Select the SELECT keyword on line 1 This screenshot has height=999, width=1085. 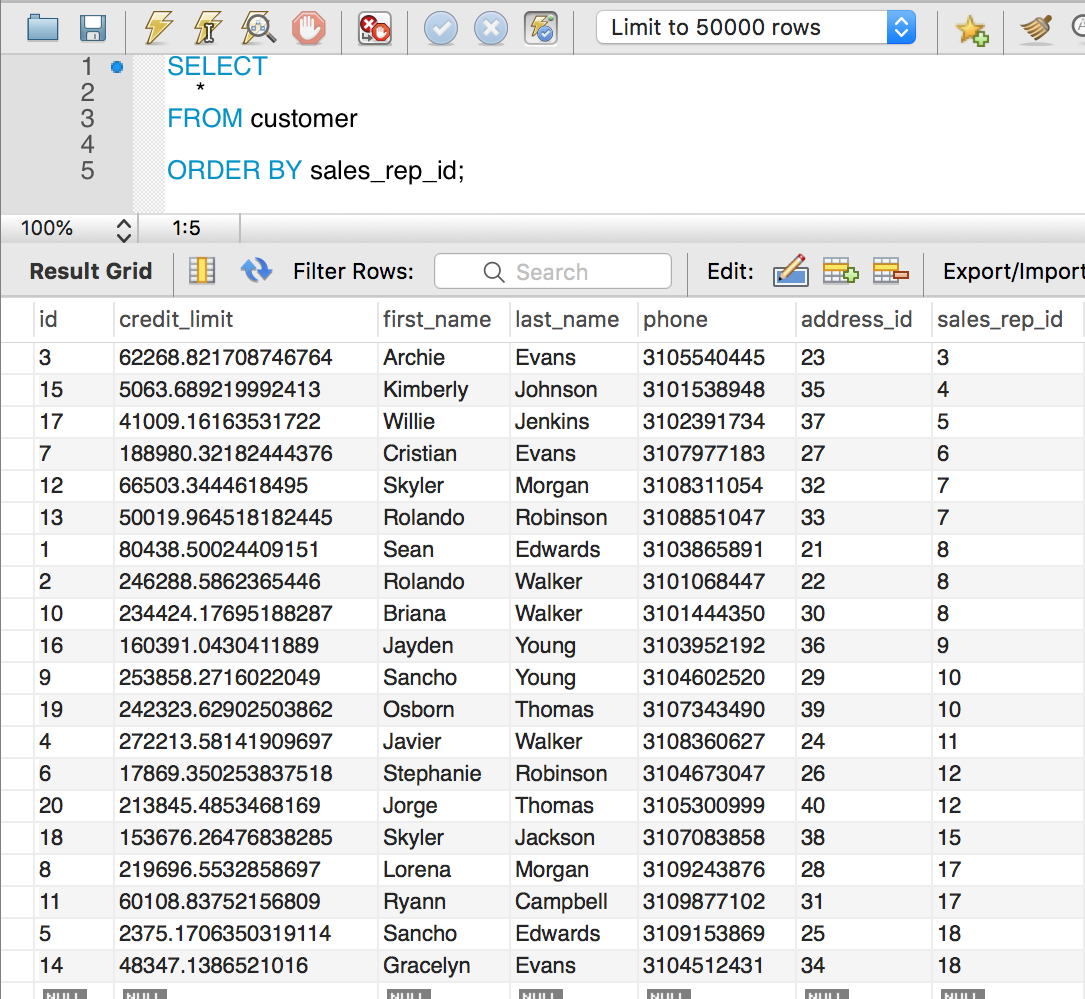click(x=217, y=66)
